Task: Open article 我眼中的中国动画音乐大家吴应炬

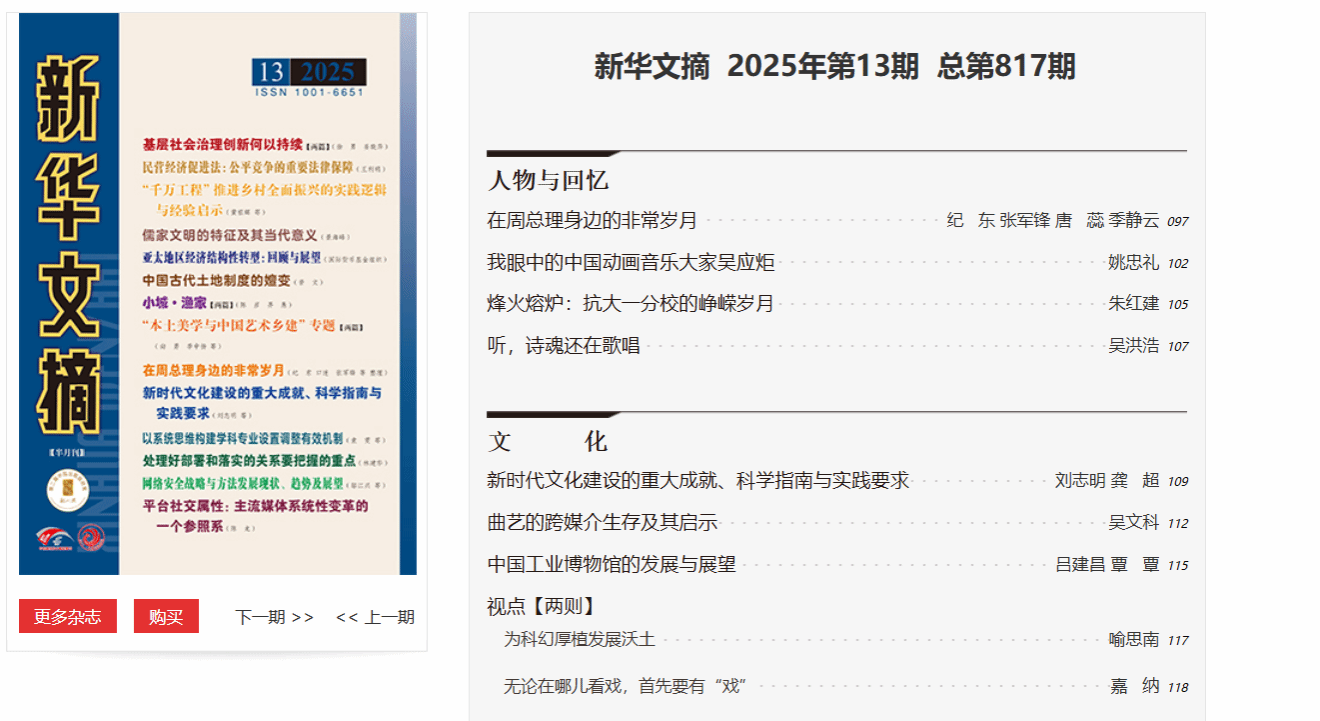Action: point(630,262)
